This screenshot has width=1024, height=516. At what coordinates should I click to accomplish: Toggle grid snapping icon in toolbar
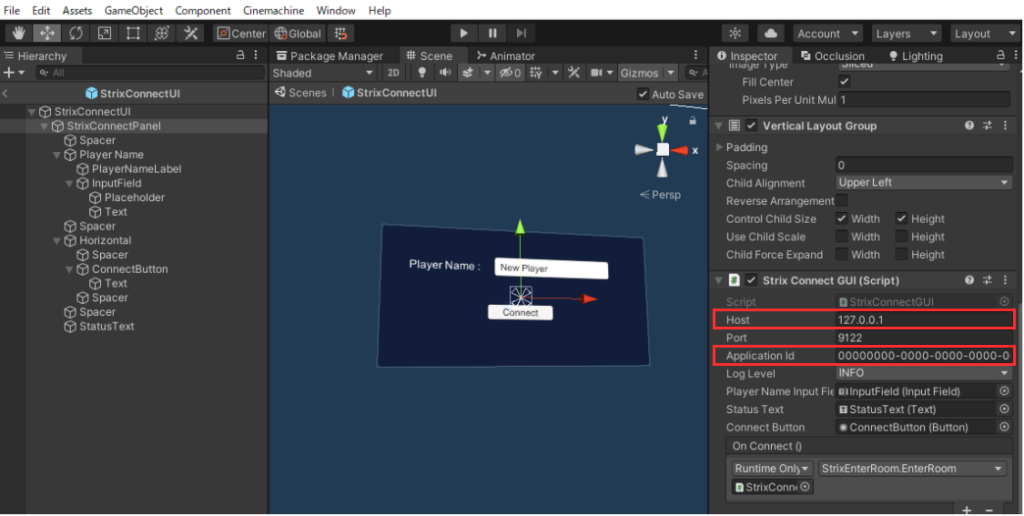click(x=341, y=33)
